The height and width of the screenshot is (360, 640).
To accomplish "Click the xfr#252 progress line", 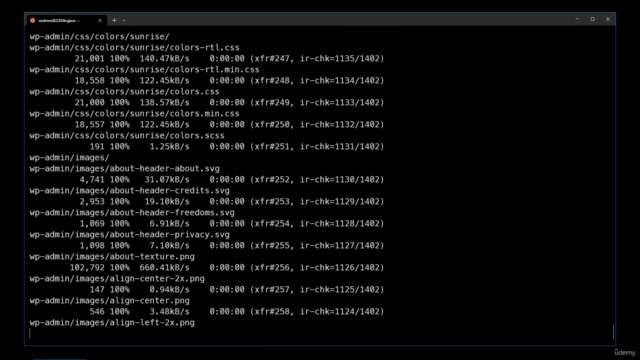I will pyautogui.click(x=231, y=180).
